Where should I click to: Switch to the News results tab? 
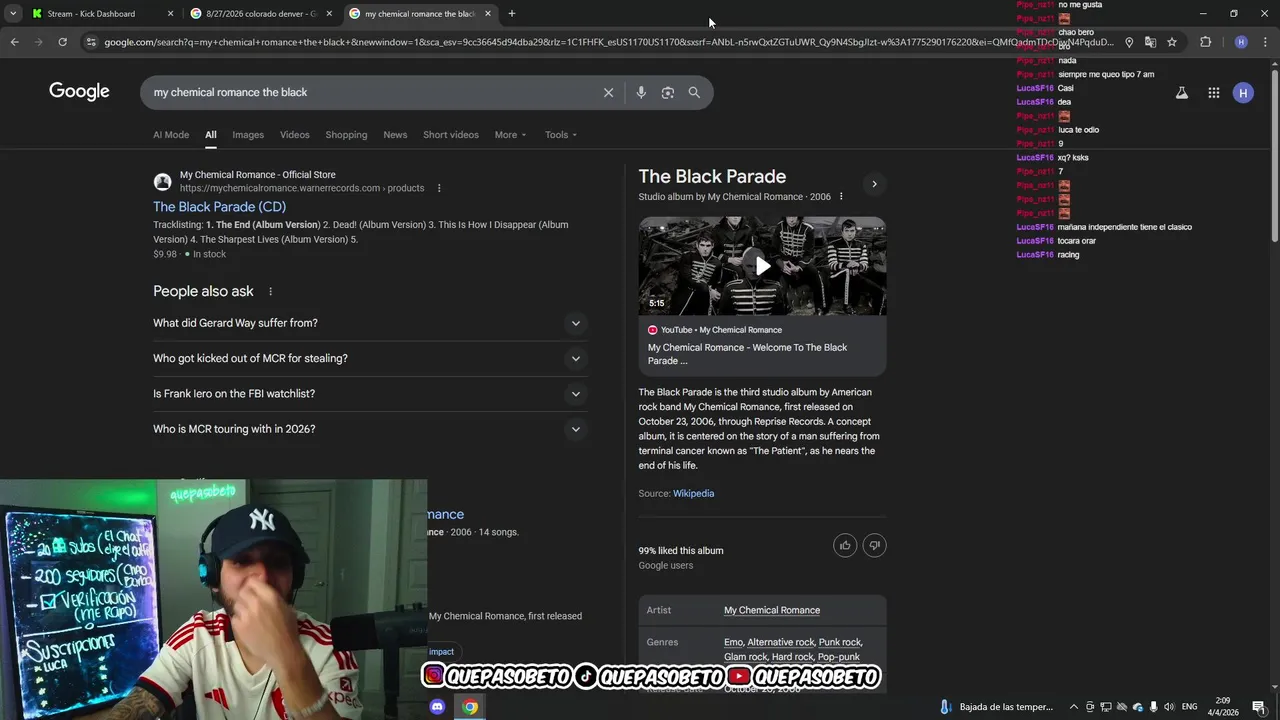[x=395, y=135]
